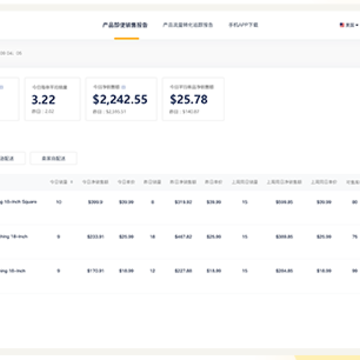Click the 今日净销售额 column header
The width and height of the screenshot is (360, 360).
(x=95, y=182)
